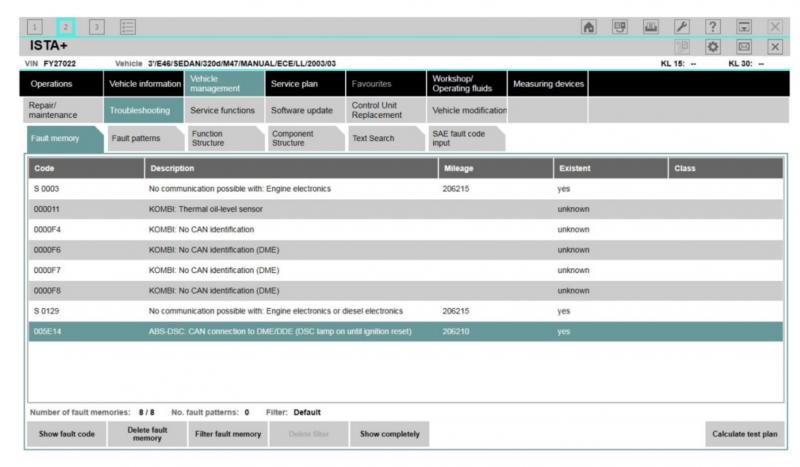Click the wrench tool icon
Image resolution: width=800 pixels, height=467 pixels.
682,27
